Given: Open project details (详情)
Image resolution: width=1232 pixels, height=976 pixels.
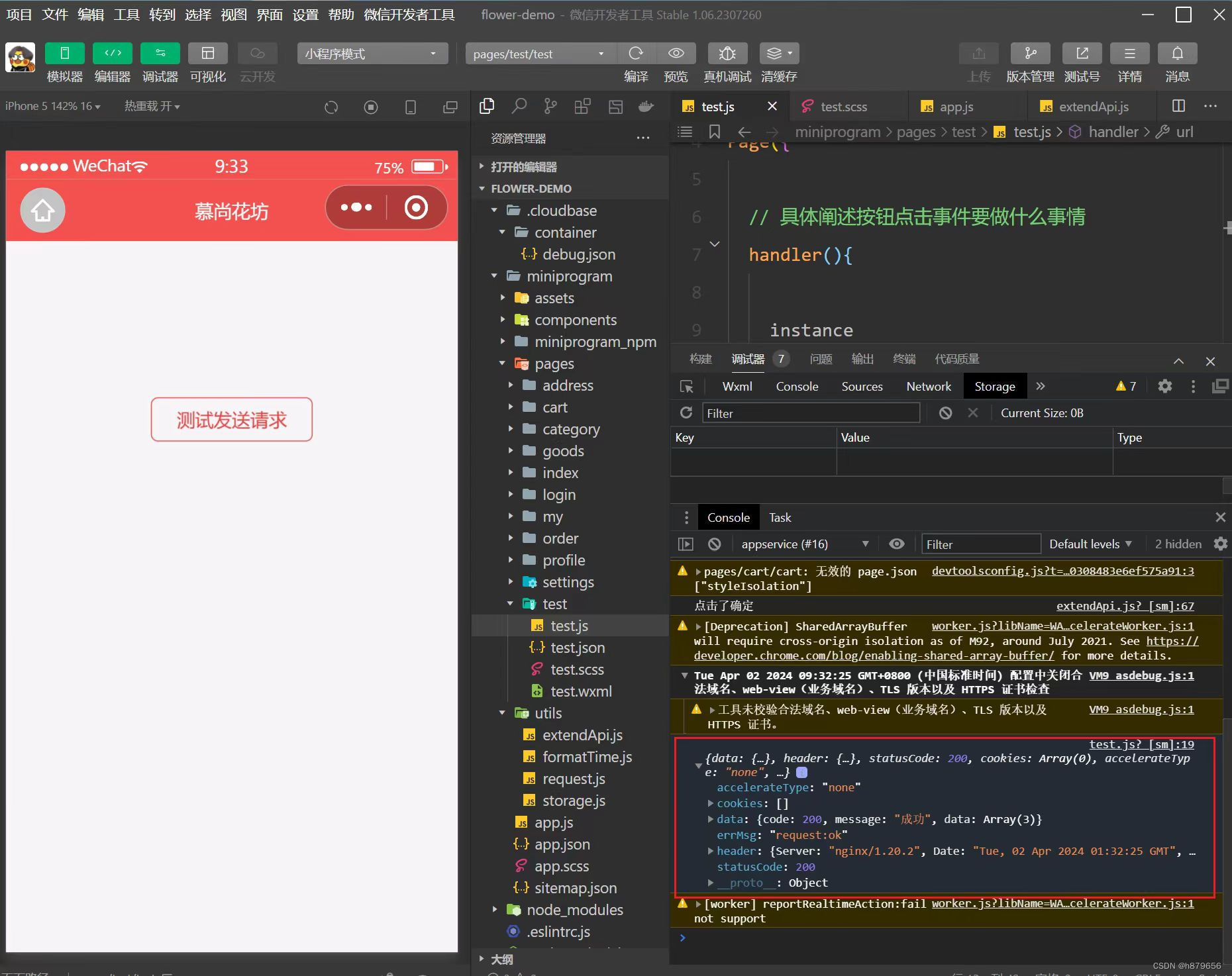Looking at the screenshot, I should point(1130,54).
